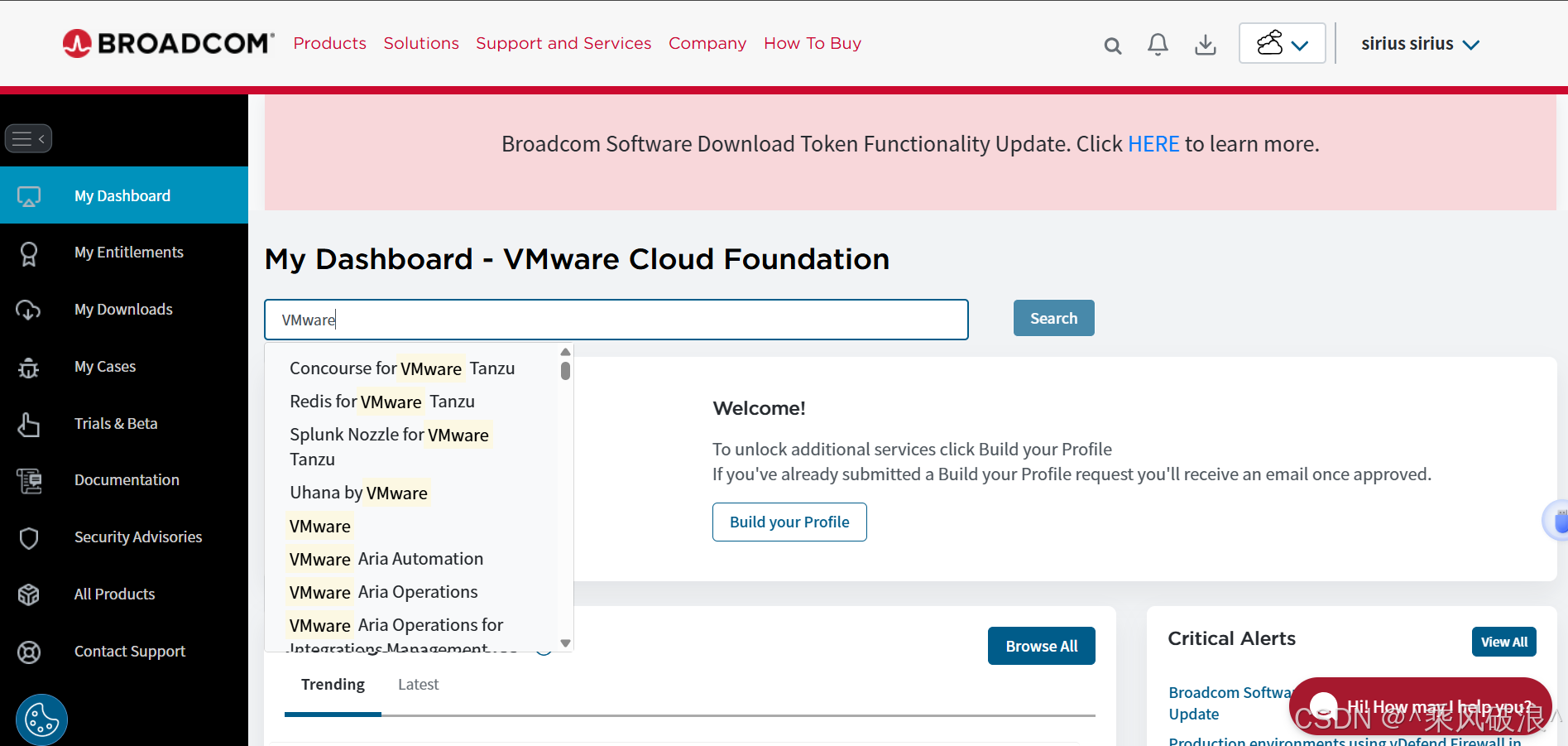The width and height of the screenshot is (1568, 746).
Task: Click suggestion list scroll up arrow
Action: 565,352
